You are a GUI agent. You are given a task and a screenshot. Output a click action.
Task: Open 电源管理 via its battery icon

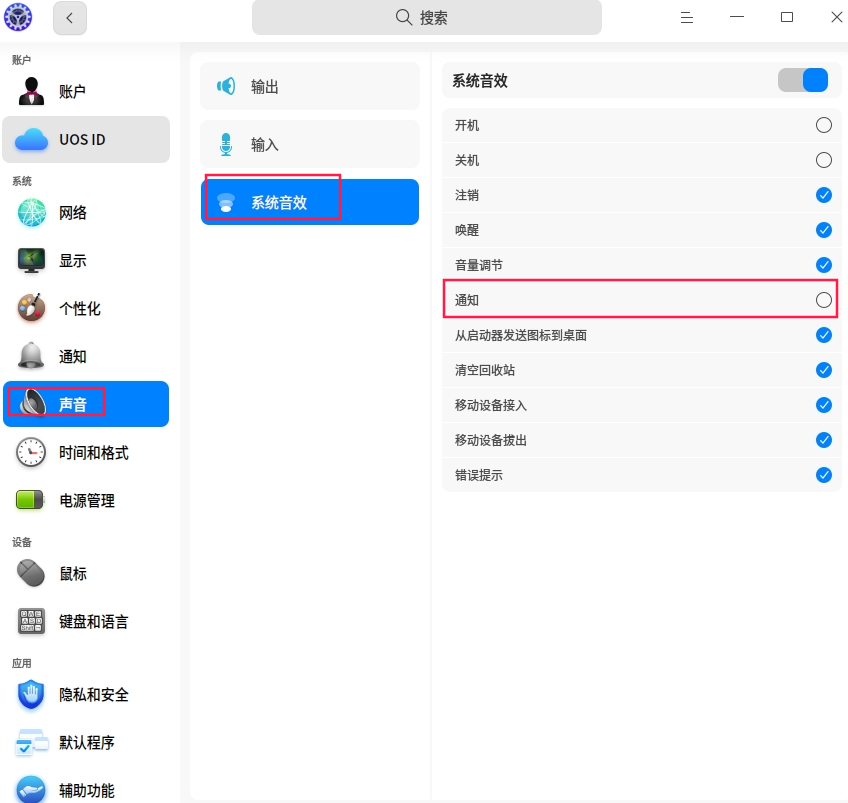pos(30,500)
